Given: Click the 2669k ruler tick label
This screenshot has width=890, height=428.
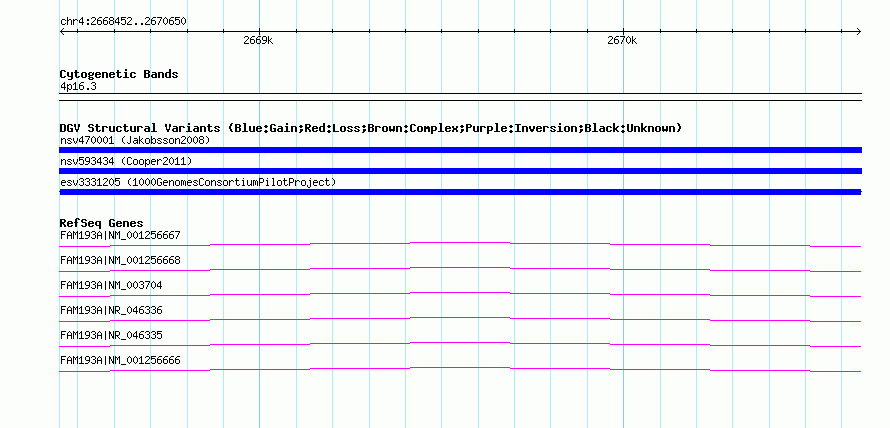Looking at the screenshot, I should [258, 40].
